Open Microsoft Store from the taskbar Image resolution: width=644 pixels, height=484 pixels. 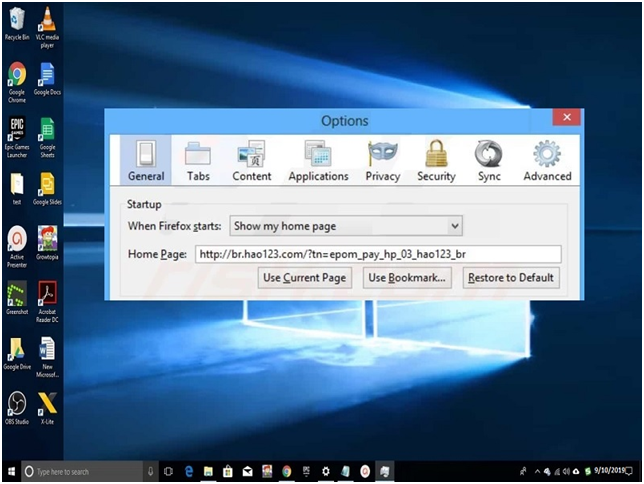tap(228, 471)
